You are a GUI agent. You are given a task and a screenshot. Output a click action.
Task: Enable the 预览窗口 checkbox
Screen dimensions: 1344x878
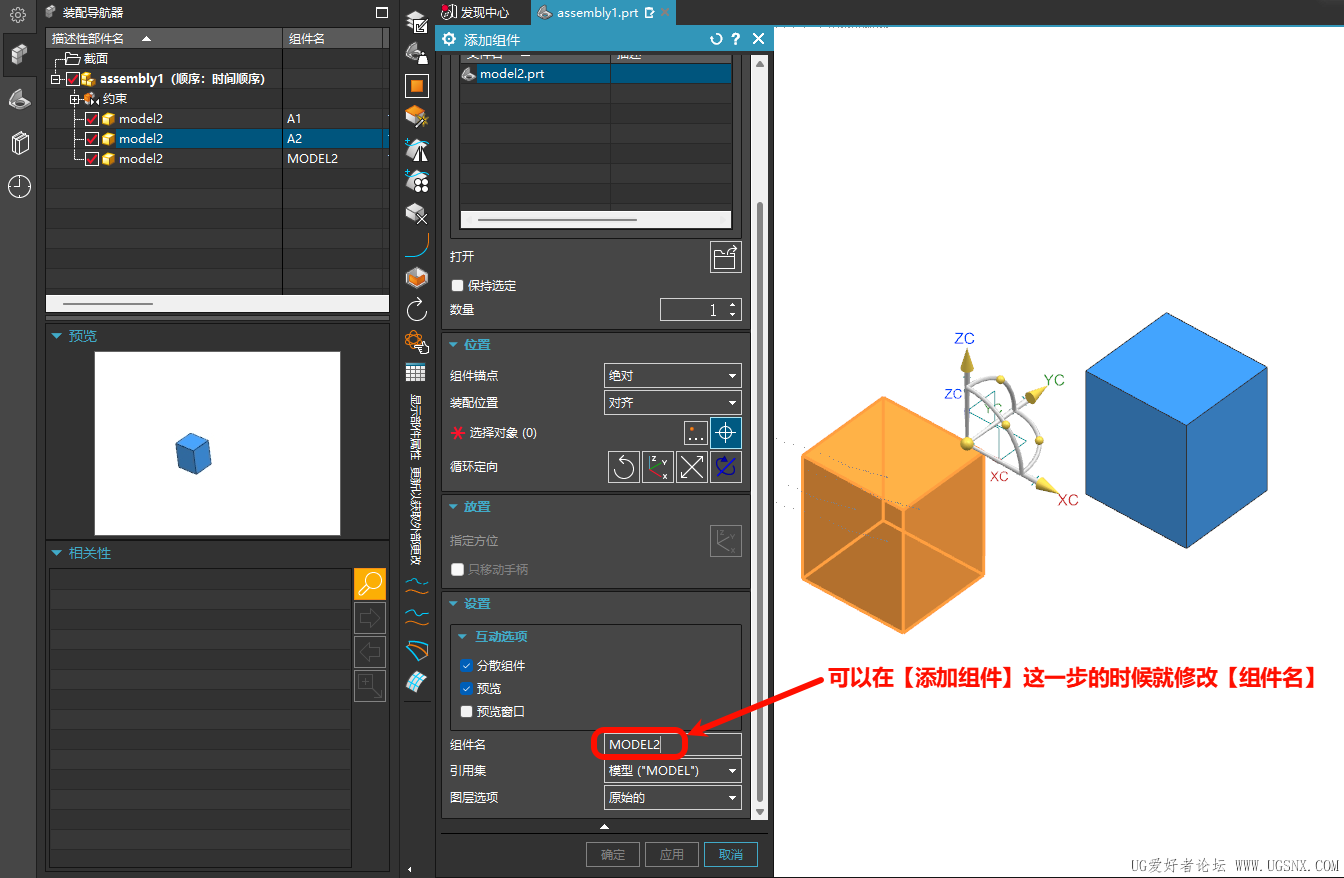[466, 712]
